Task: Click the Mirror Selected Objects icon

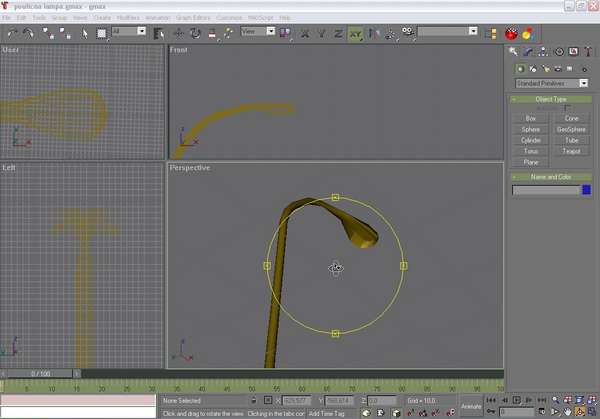Action: 374,33
